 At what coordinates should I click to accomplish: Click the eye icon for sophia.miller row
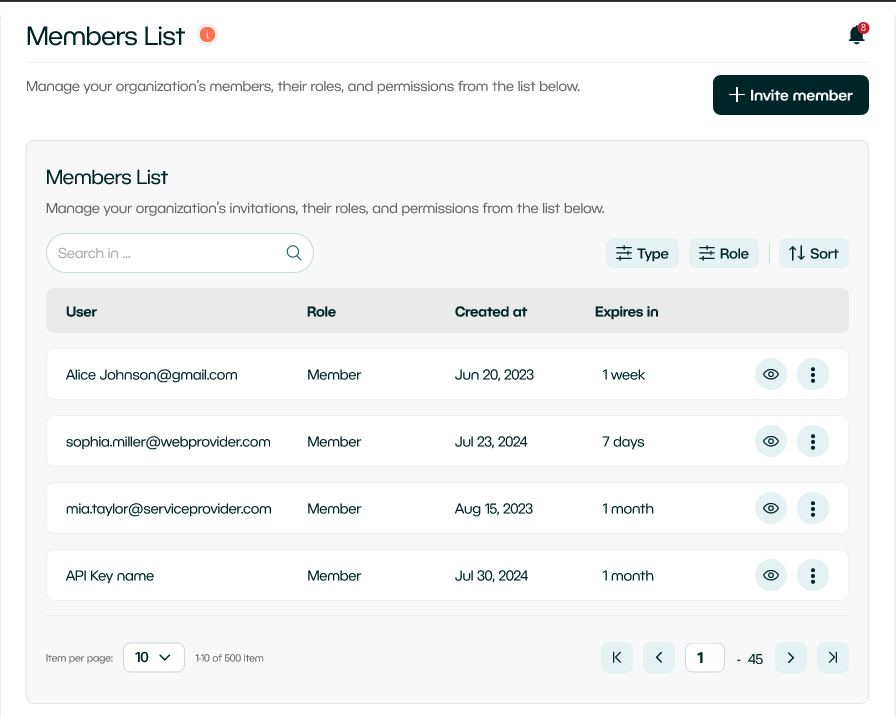pos(771,442)
